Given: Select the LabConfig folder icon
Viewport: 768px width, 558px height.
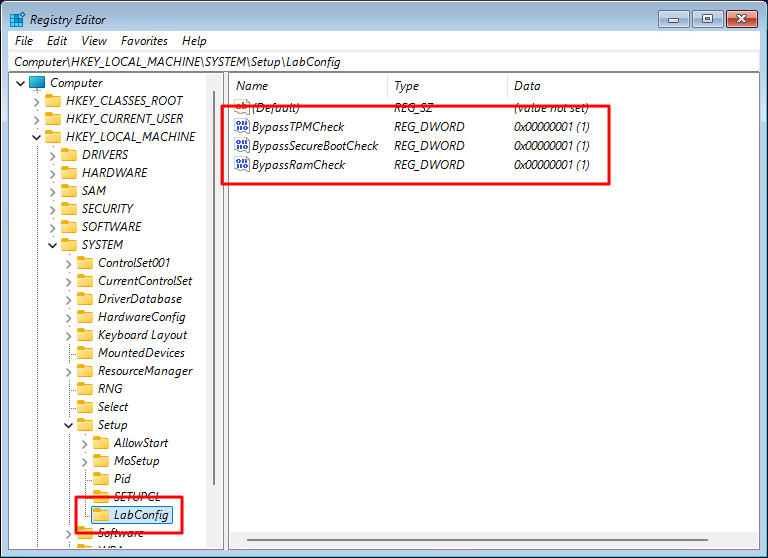Looking at the screenshot, I should coord(101,515).
